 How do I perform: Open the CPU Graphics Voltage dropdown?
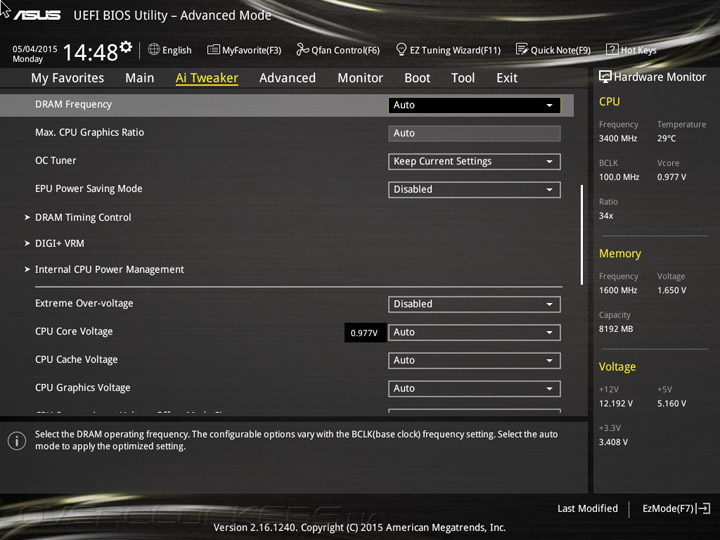[474, 388]
